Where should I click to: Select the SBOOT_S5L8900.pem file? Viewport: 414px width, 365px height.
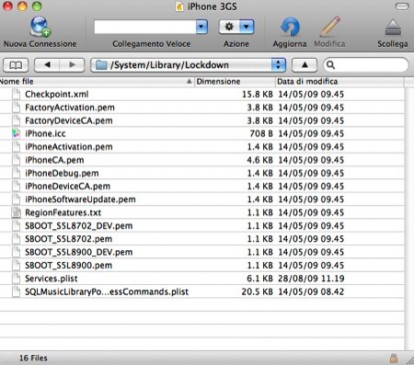(68, 266)
